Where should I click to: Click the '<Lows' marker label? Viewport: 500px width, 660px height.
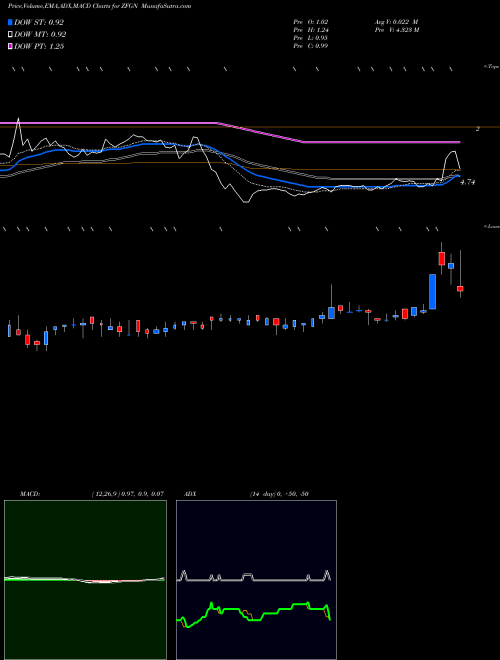click(x=492, y=226)
